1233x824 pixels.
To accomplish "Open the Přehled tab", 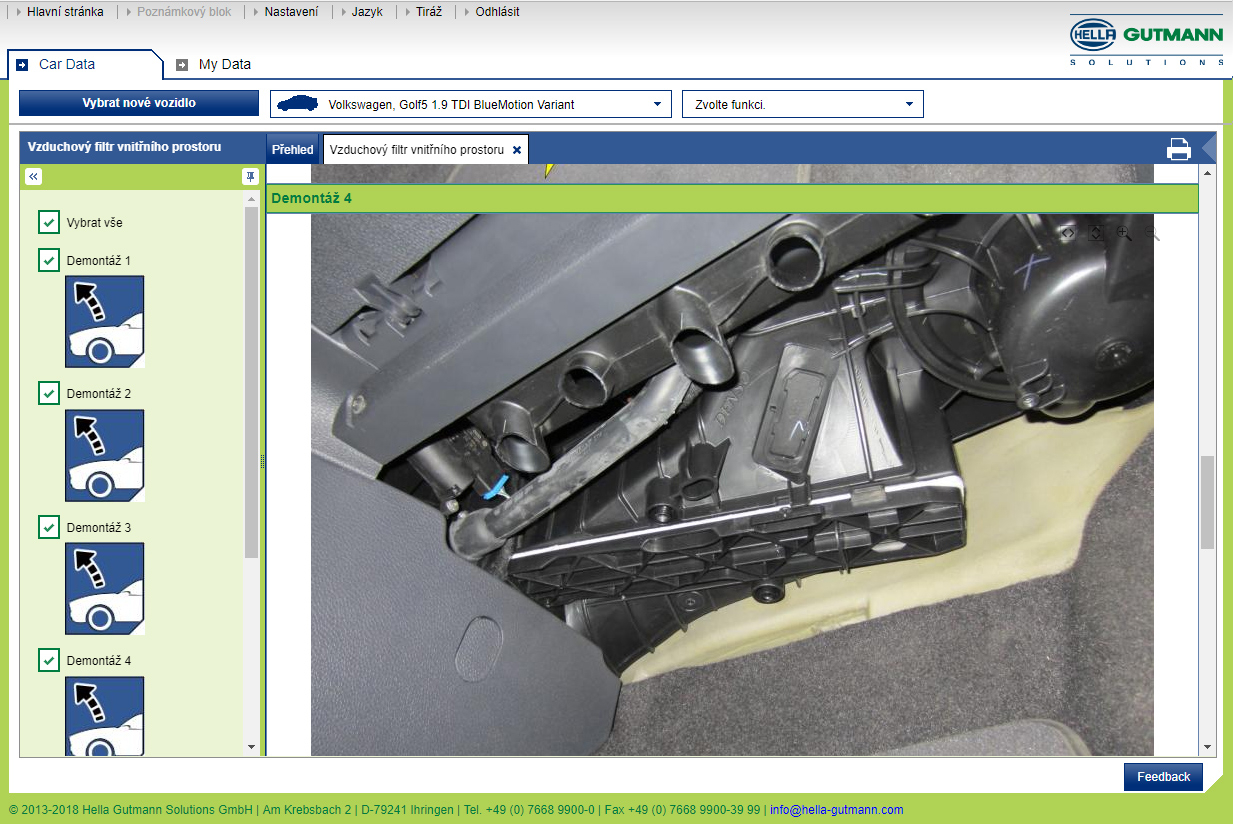I will click(293, 149).
